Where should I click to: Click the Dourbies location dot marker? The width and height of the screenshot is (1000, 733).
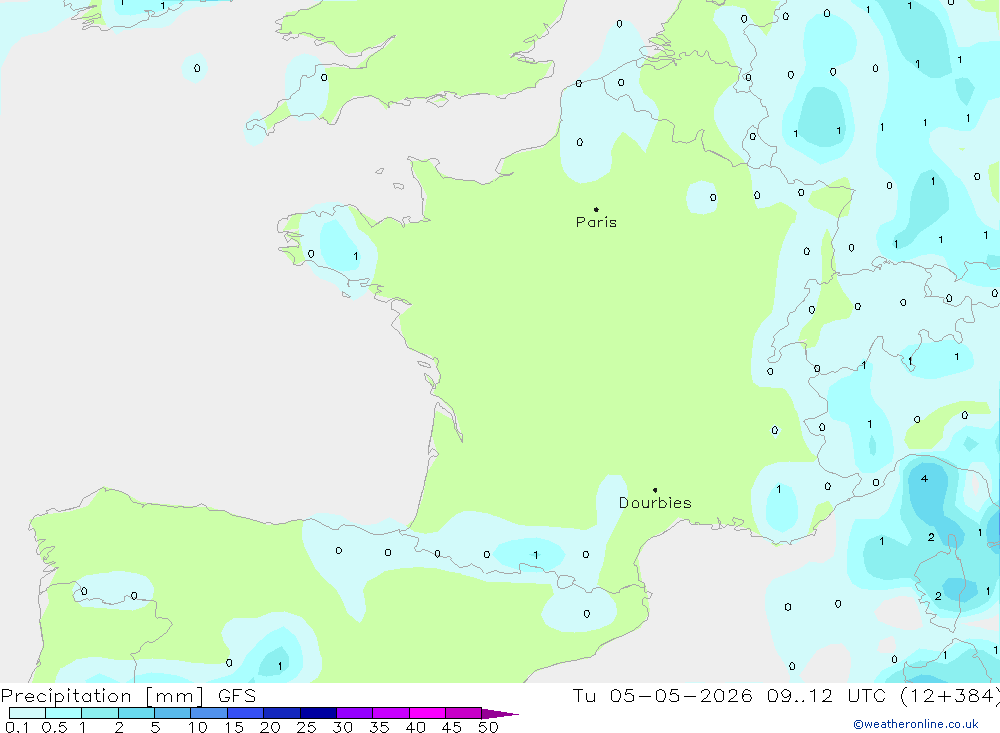point(655,490)
